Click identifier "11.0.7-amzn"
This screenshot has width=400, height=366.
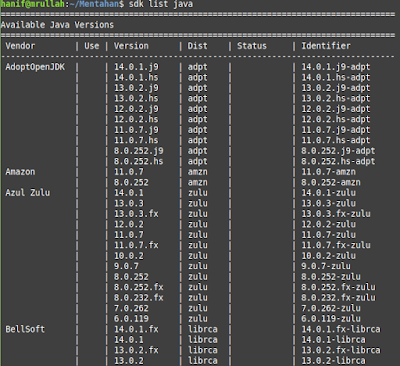pyautogui.click(x=328, y=172)
